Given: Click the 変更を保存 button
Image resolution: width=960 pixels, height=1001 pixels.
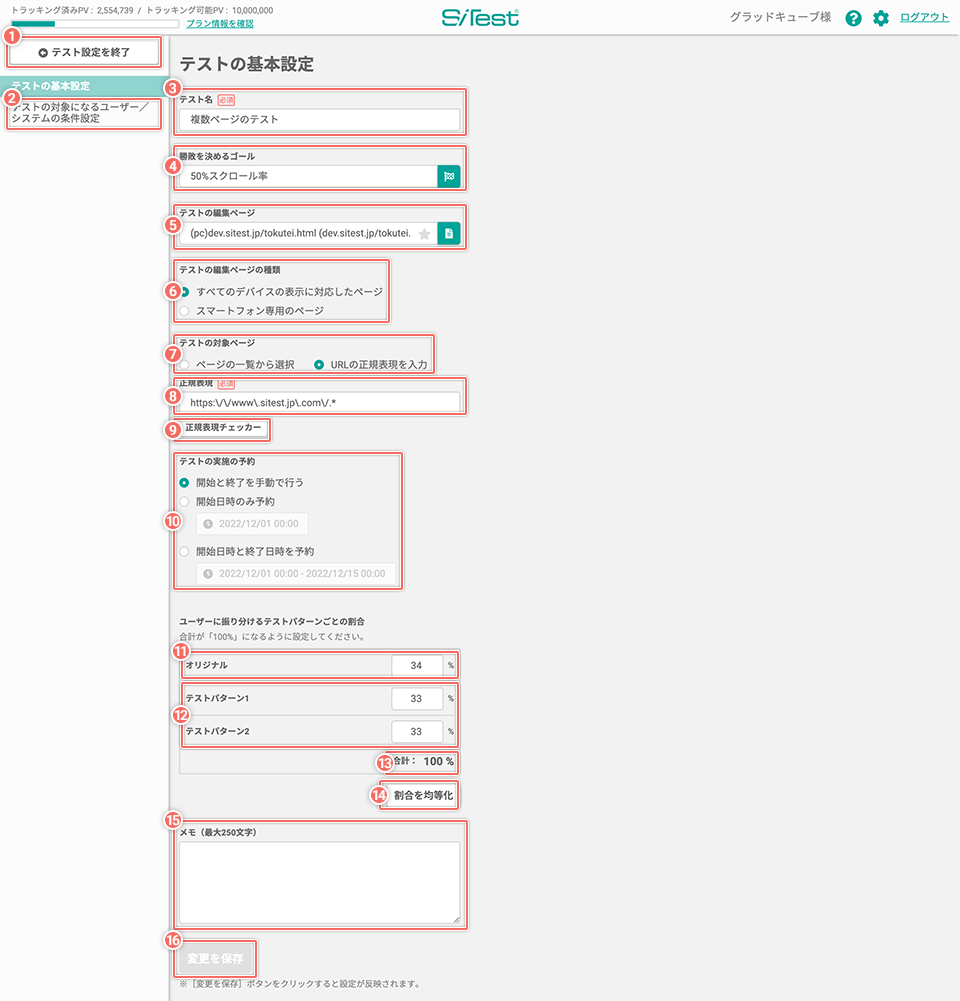Looking at the screenshot, I should coord(215,958).
